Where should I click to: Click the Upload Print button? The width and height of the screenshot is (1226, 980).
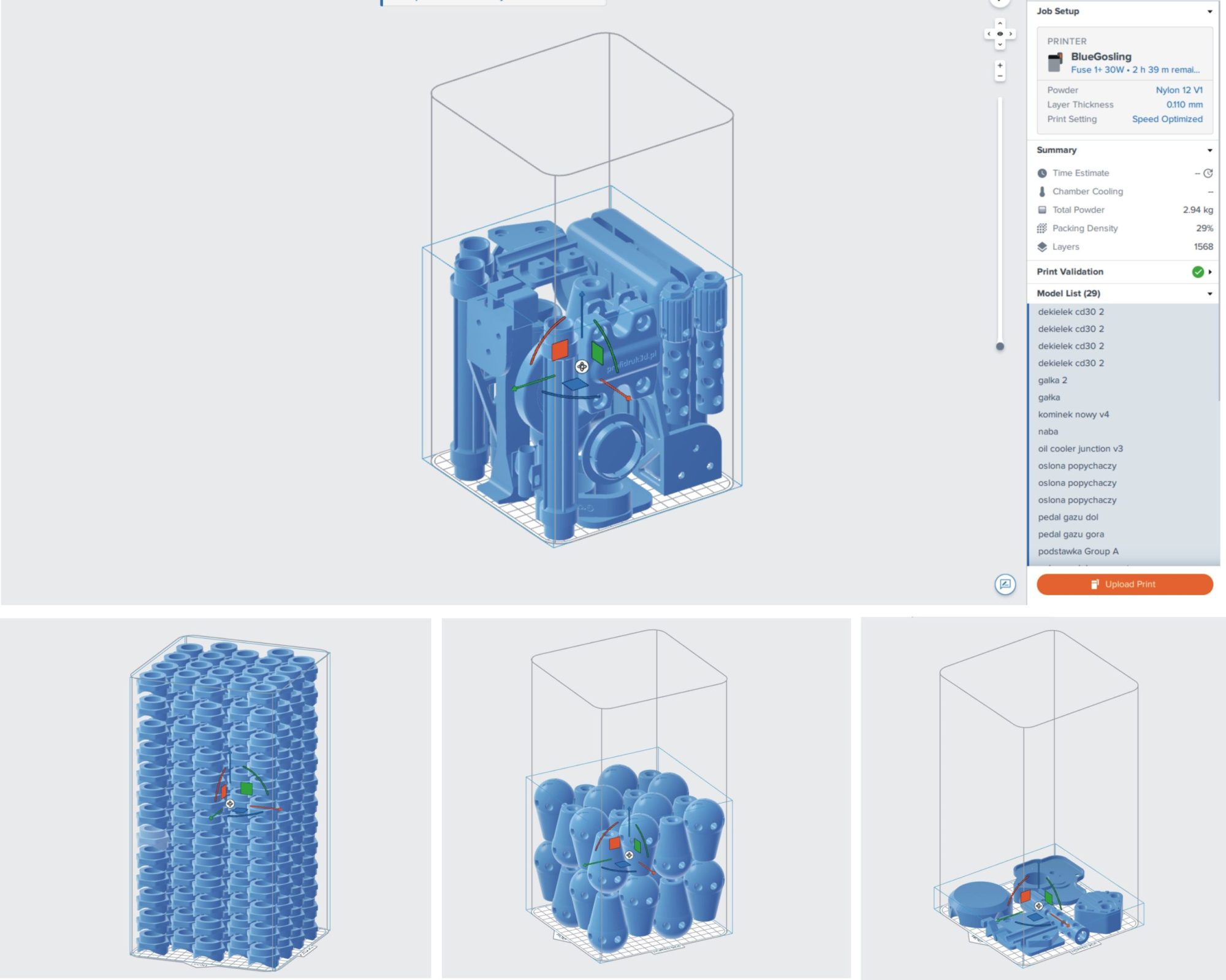pyautogui.click(x=1124, y=584)
